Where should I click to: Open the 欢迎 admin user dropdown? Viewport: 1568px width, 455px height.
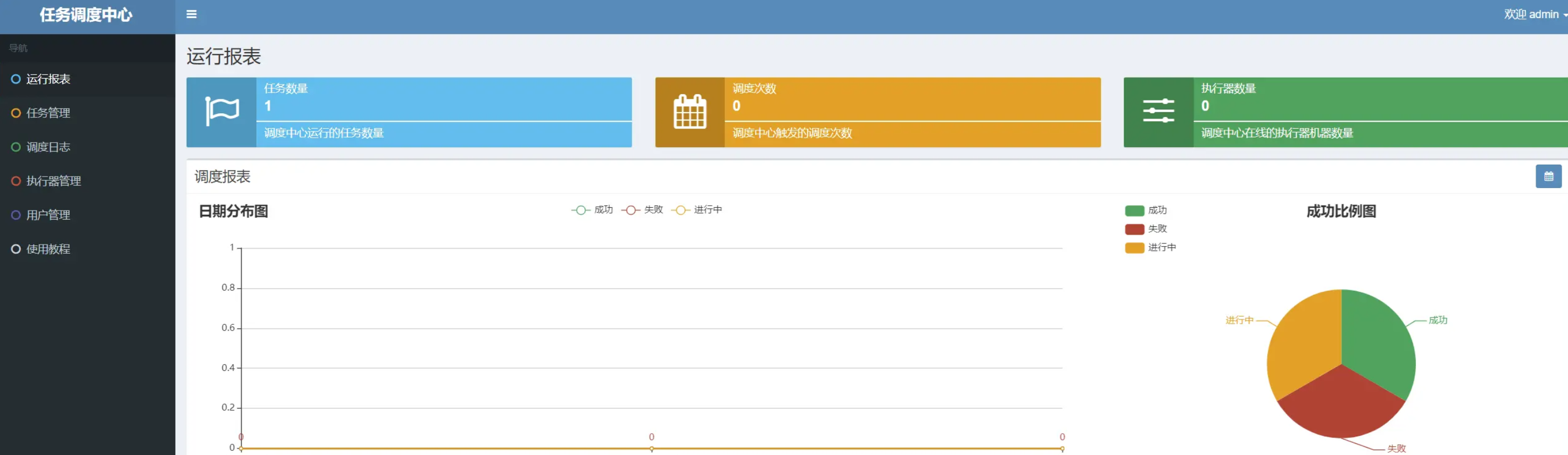tap(1534, 14)
